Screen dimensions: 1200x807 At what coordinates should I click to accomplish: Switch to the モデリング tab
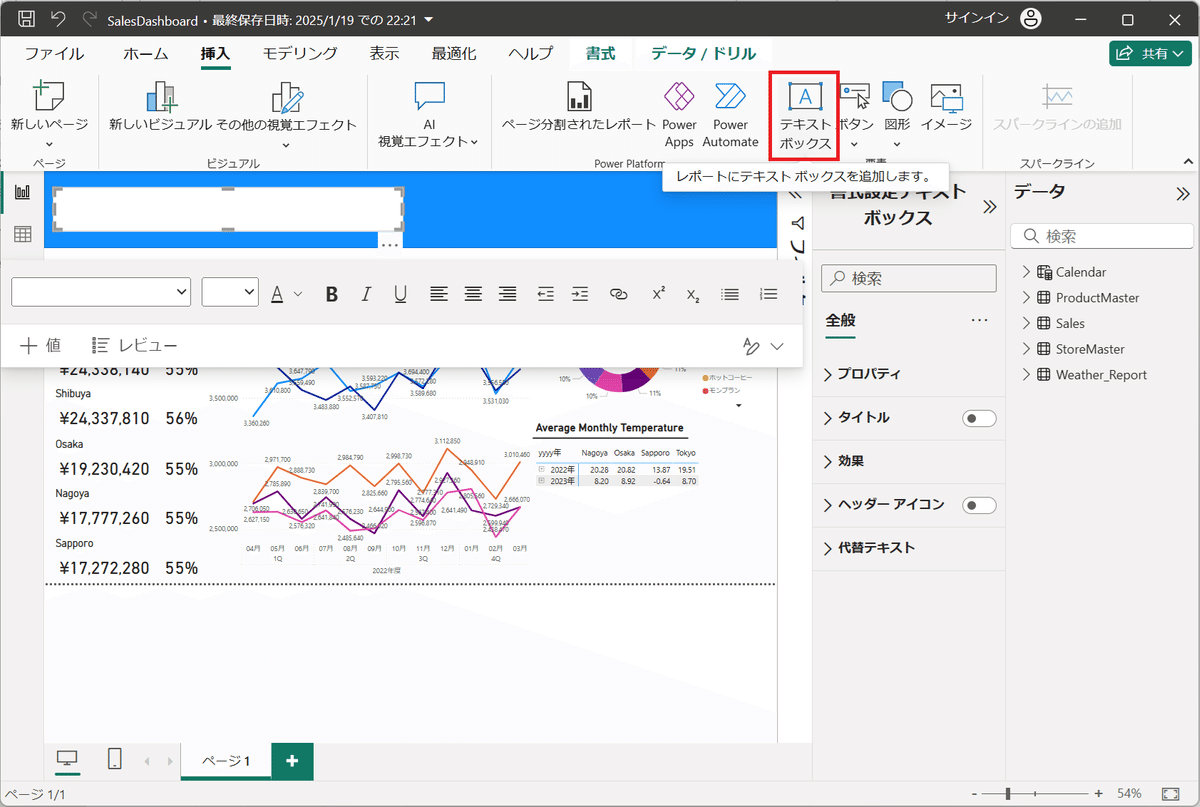300,54
